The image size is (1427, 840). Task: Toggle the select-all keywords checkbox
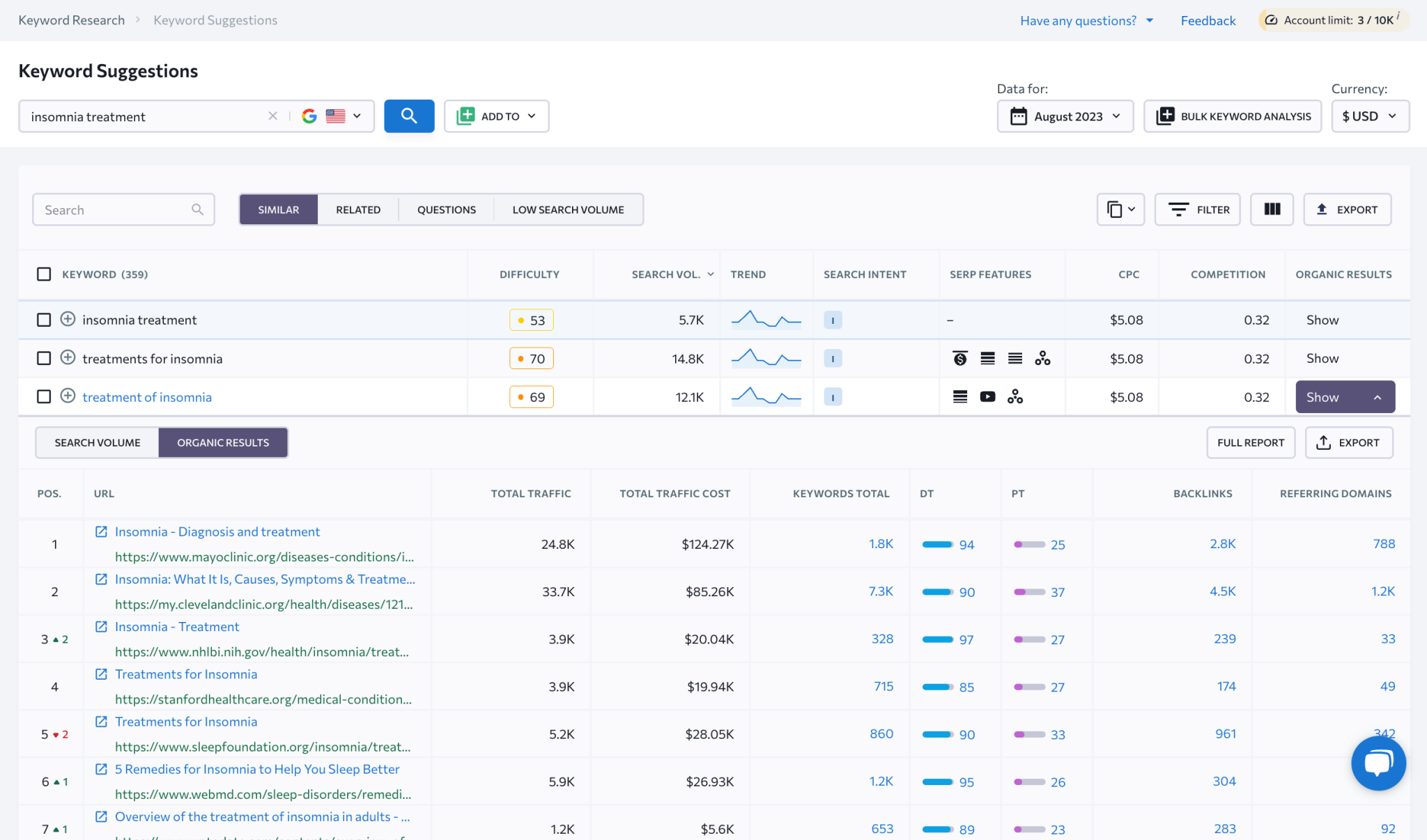pyautogui.click(x=43, y=274)
